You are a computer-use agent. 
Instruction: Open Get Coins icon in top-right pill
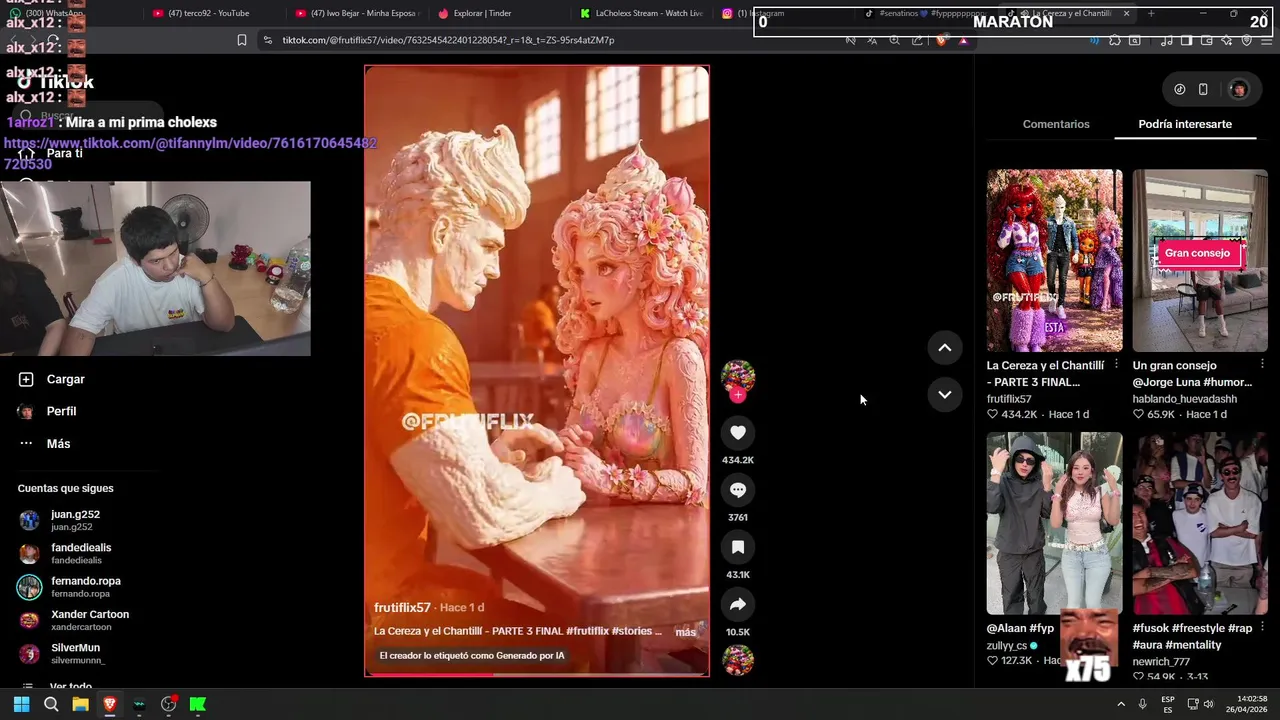tap(1180, 89)
